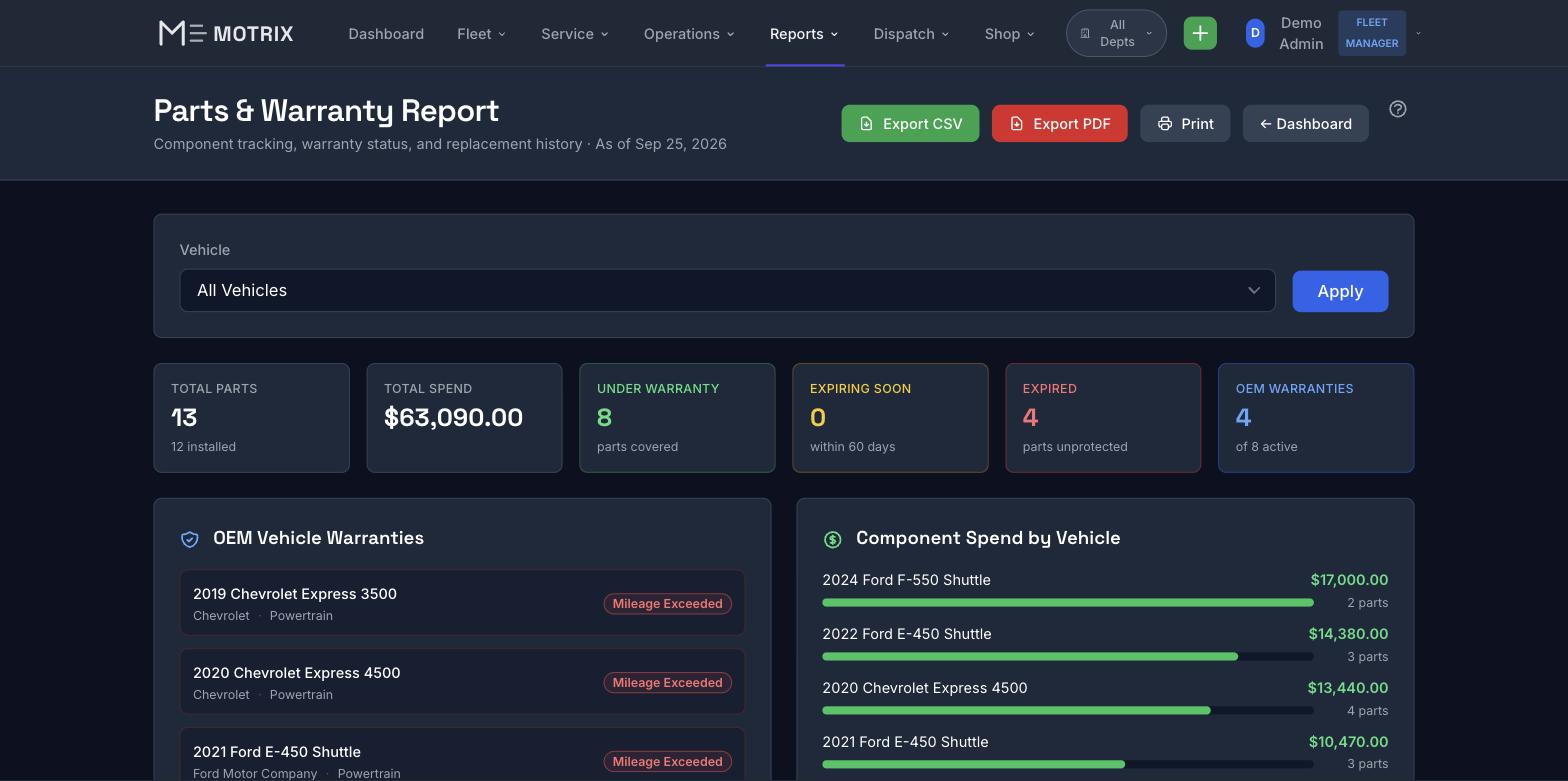Click the shield icon beside OEM Vehicle Warranties
This screenshot has height=781, width=1568.
pos(190,539)
